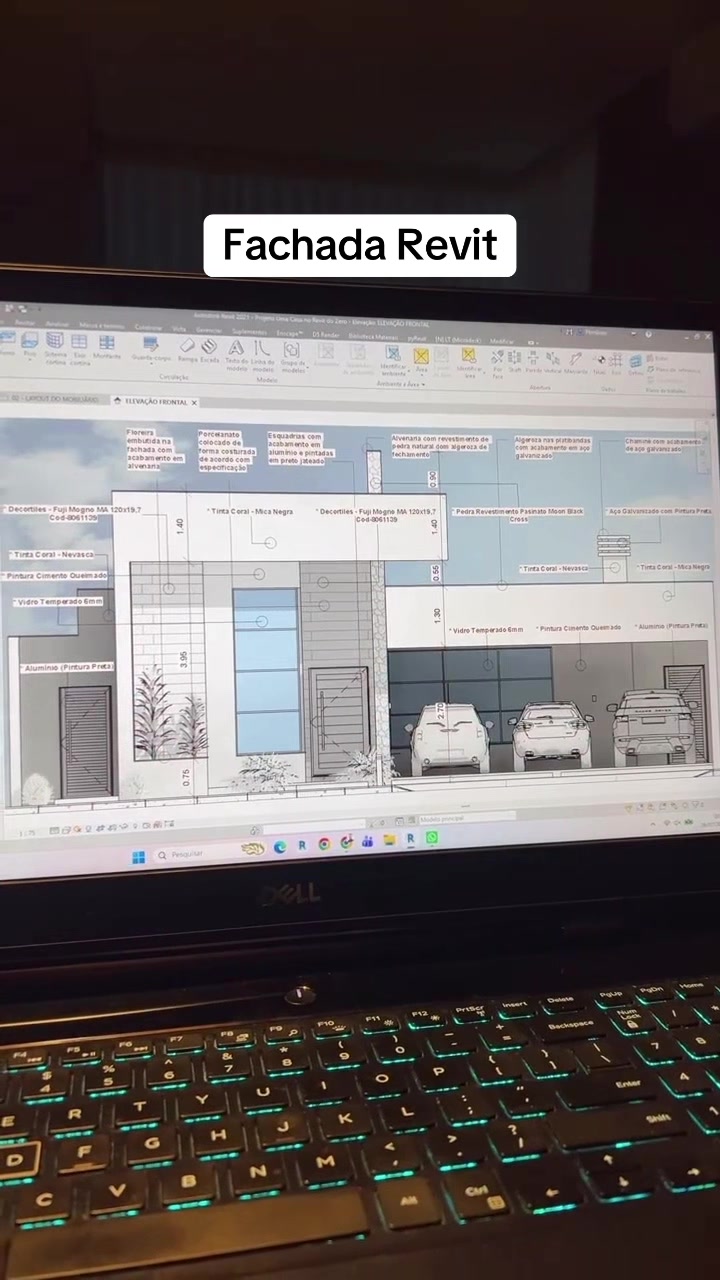Viewport: 720px width, 1280px height.
Task: Open the 1:75 view scale selector
Action: (x=28, y=831)
